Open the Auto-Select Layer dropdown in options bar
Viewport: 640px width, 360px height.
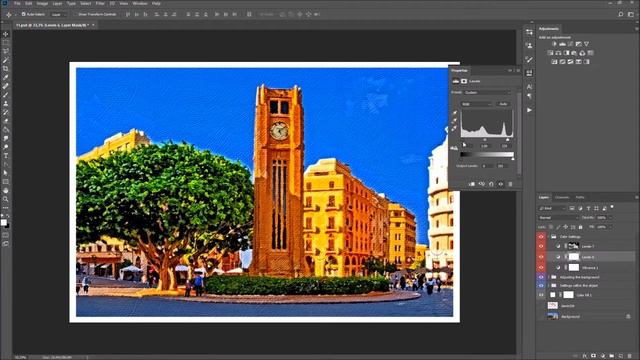pyautogui.click(x=58, y=14)
